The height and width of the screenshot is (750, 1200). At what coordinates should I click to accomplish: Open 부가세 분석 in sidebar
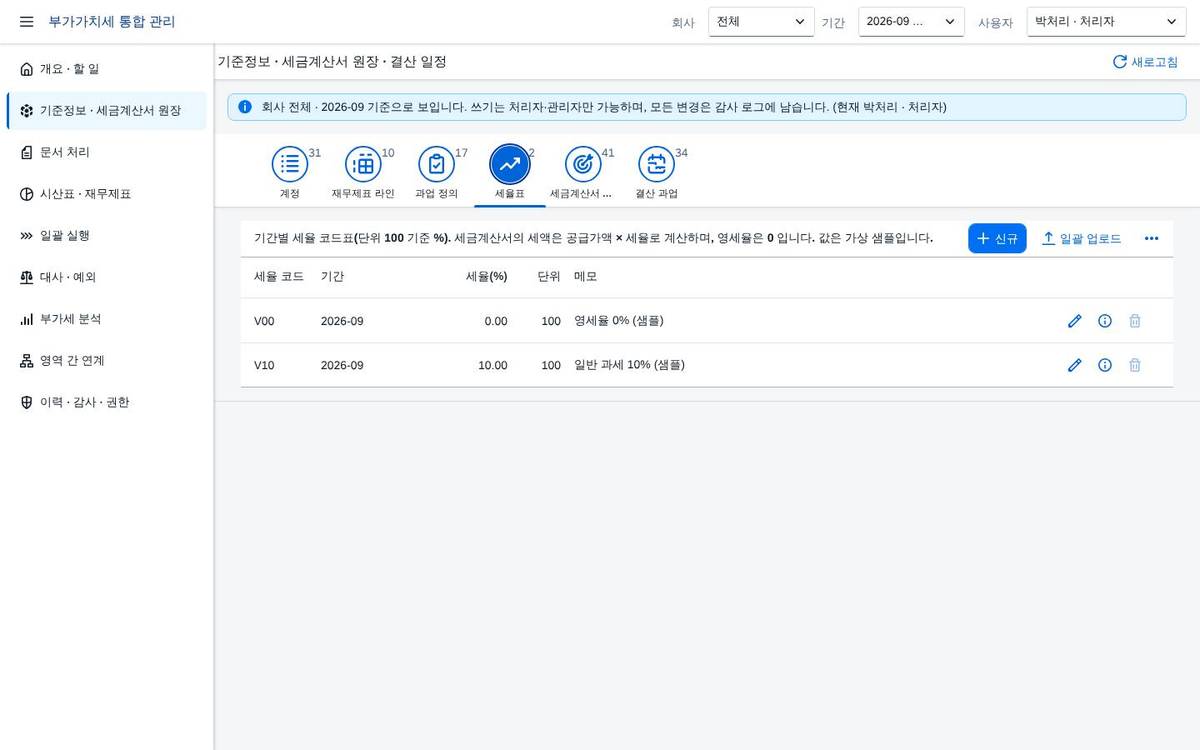pyautogui.click(x=106, y=319)
